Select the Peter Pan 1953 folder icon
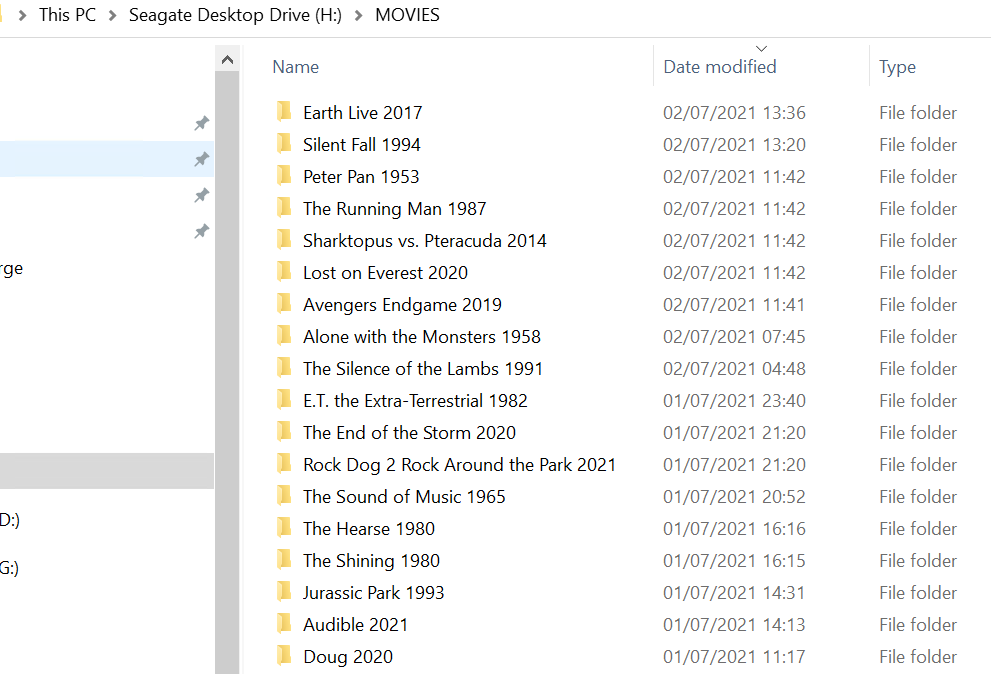This screenshot has width=991, height=674. (284, 175)
